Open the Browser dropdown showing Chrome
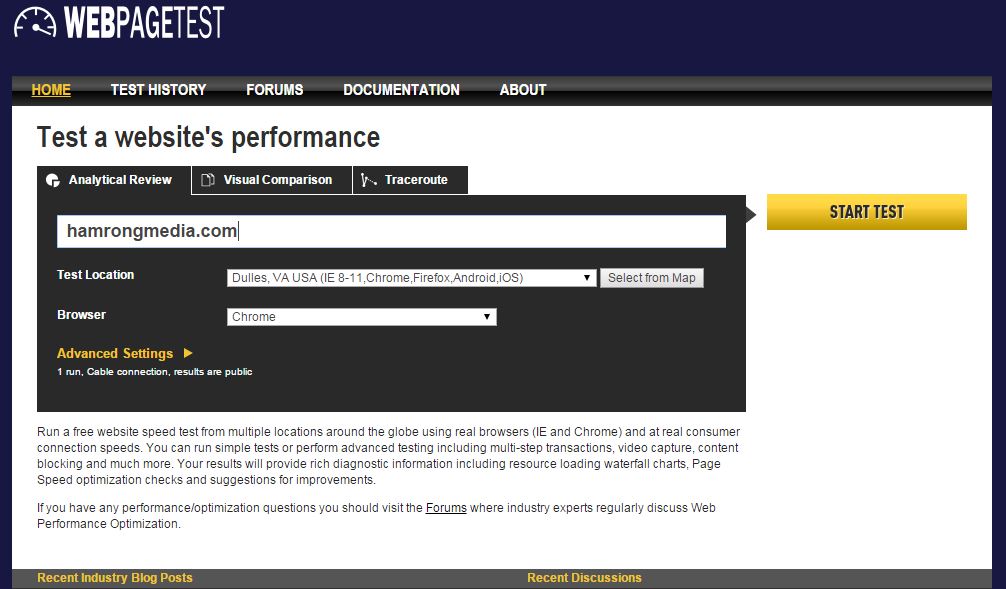Image resolution: width=1006 pixels, height=589 pixels. click(362, 317)
